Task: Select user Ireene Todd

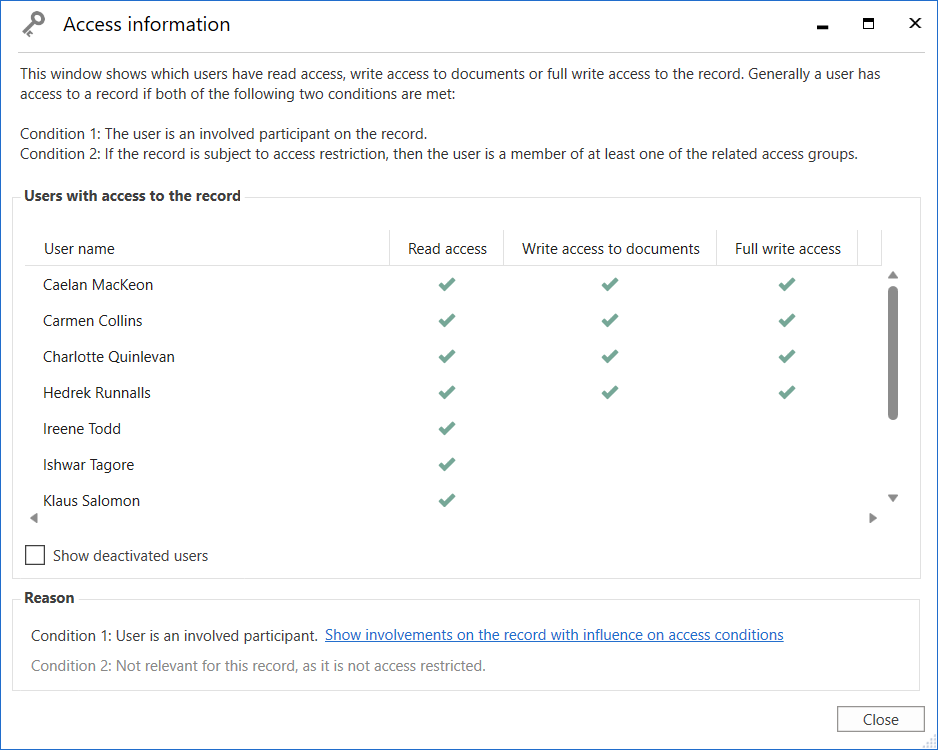Action: (82, 428)
